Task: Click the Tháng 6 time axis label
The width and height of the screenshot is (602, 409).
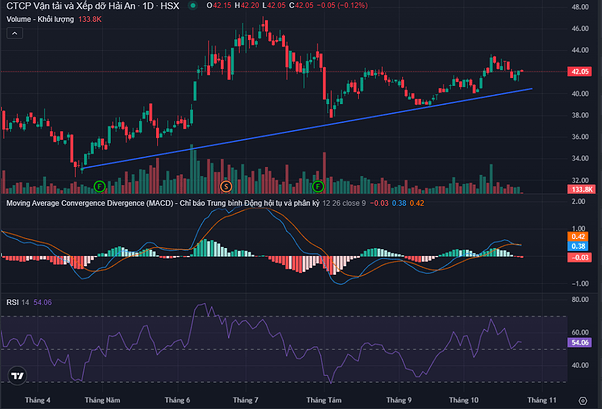Action: (177, 400)
